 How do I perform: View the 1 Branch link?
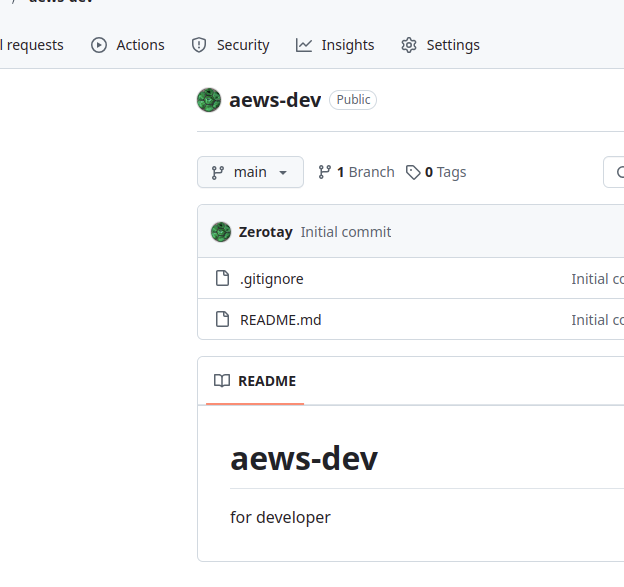click(x=357, y=172)
